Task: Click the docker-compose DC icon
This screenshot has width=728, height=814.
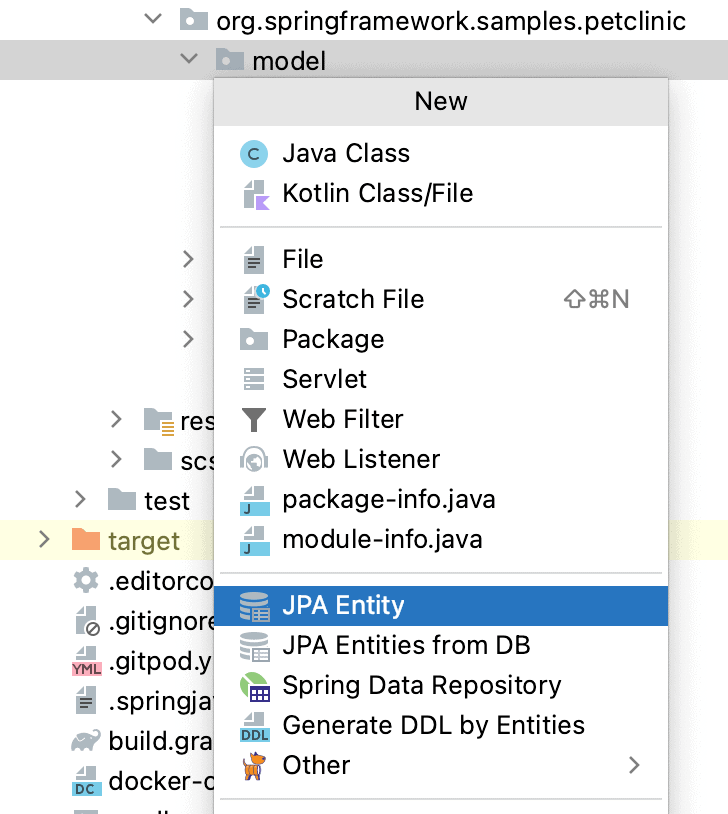Action: (x=85, y=781)
